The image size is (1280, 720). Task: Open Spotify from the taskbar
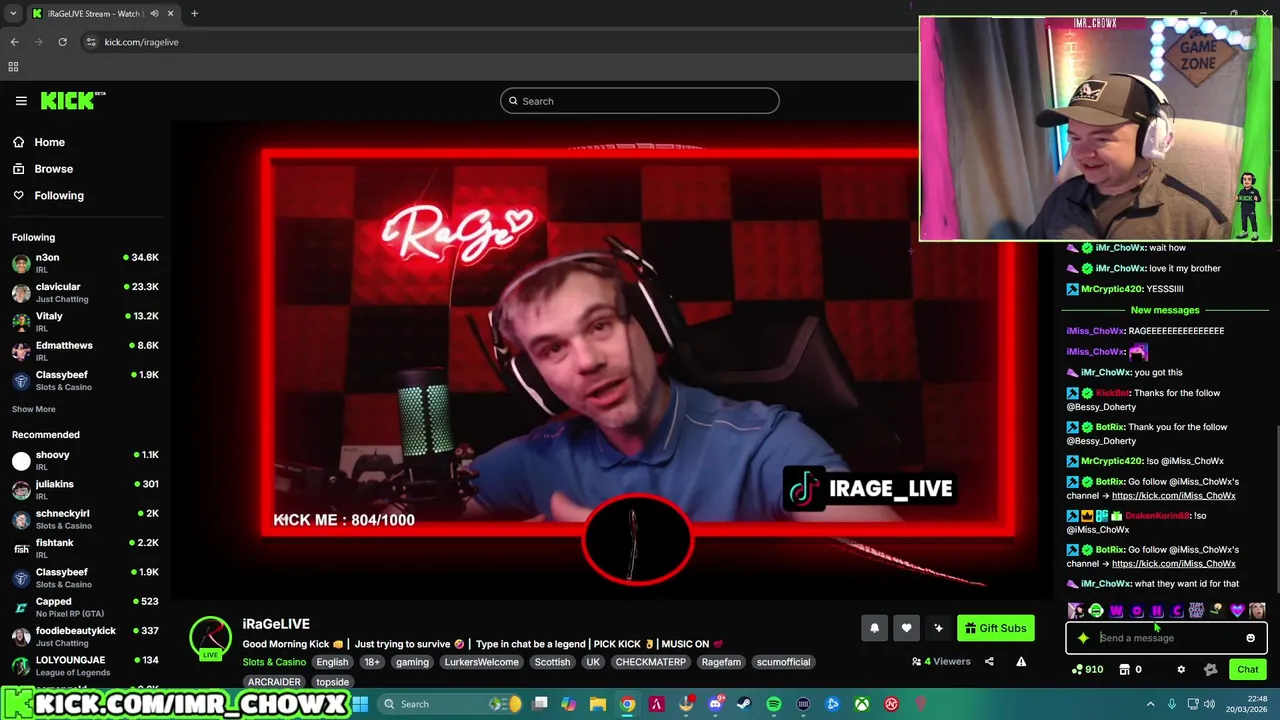click(774, 704)
